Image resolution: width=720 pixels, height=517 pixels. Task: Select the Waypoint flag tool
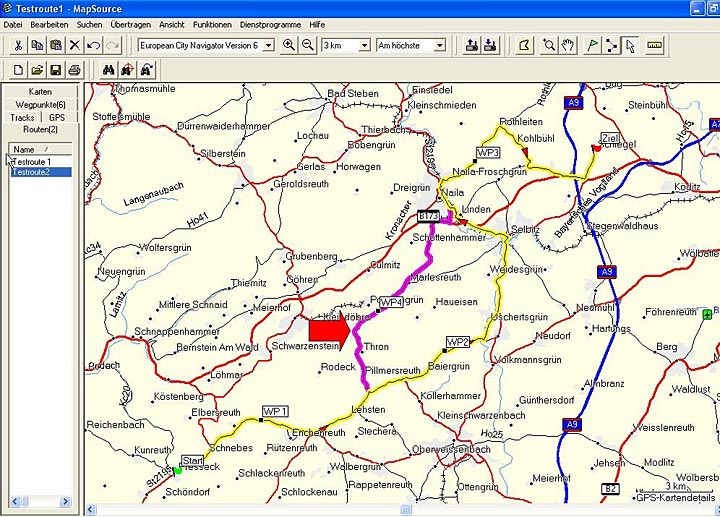(592, 46)
